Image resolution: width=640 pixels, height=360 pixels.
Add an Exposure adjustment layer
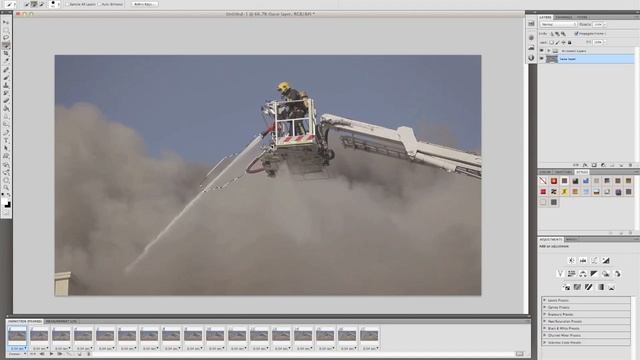[606, 260]
